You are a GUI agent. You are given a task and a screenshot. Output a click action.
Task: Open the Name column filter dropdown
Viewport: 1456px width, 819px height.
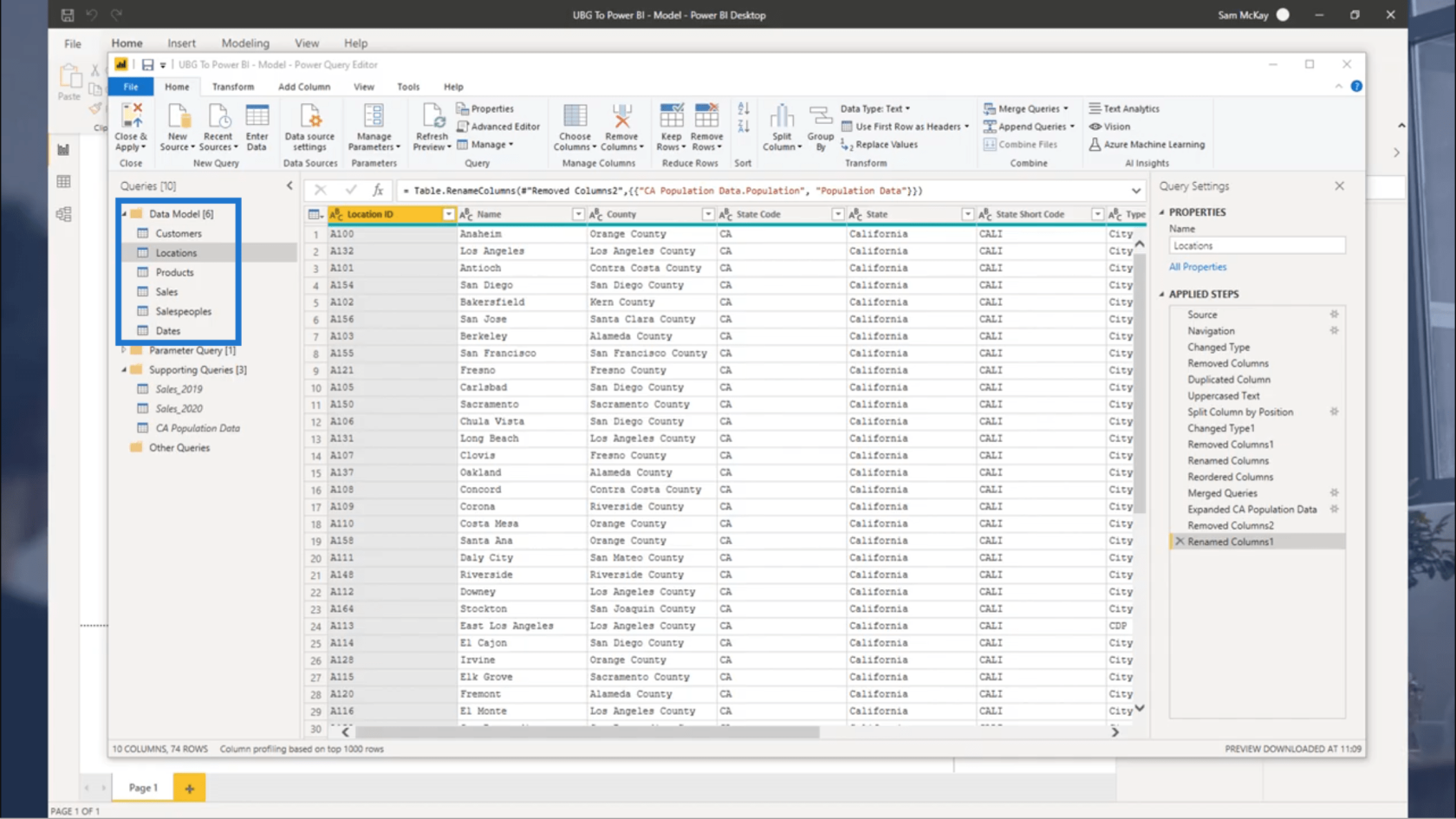coord(578,214)
